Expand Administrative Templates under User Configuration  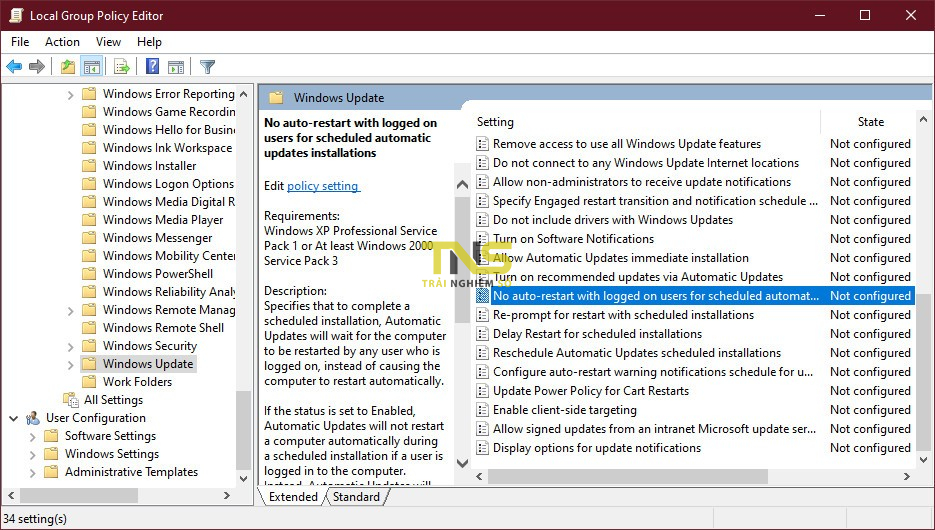(32, 472)
